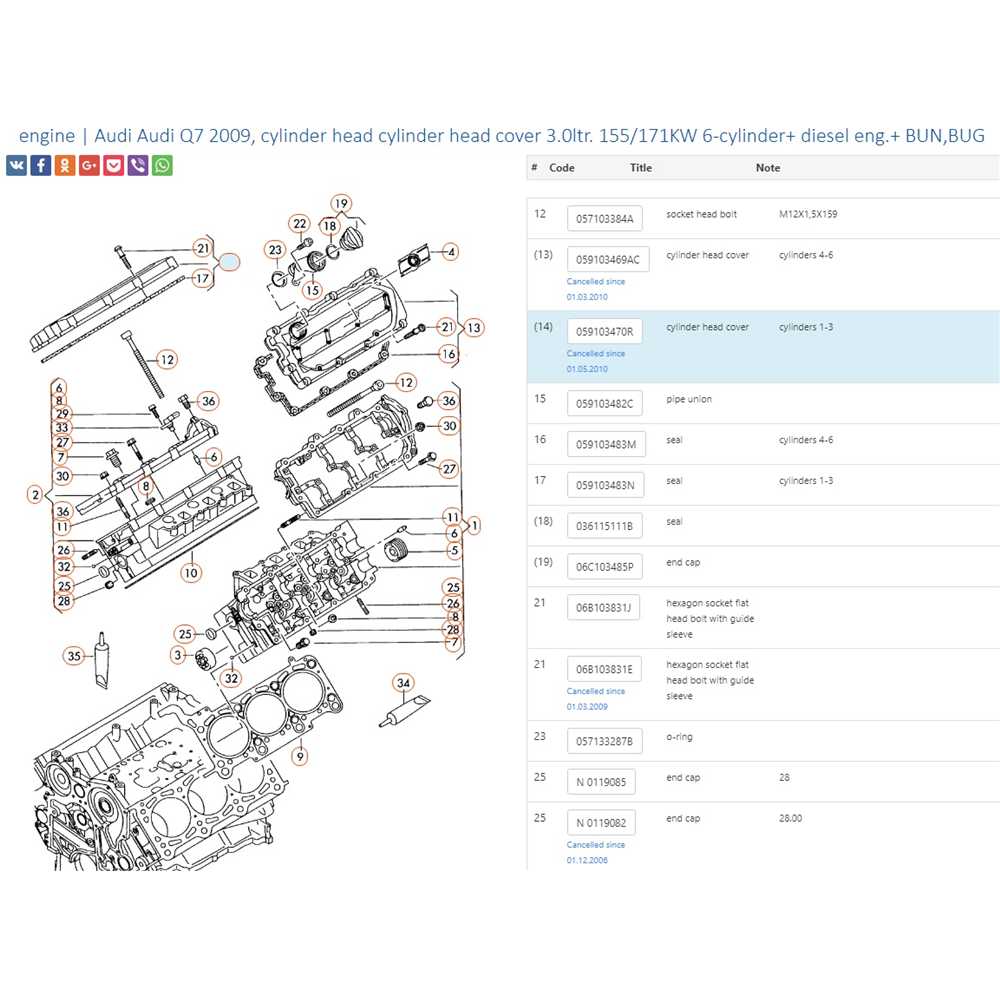Select callout 23 in the diagram
This screenshot has width=1000, height=1000.
pos(275,250)
